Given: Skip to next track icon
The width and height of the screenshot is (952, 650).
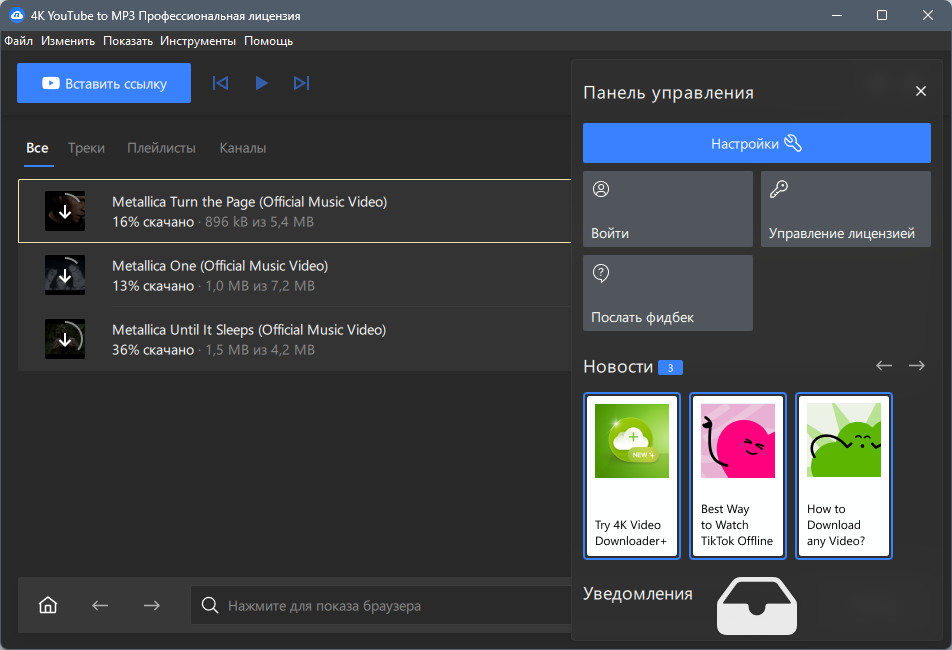Looking at the screenshot, I should pyautogui.click(x=302, y=83).
